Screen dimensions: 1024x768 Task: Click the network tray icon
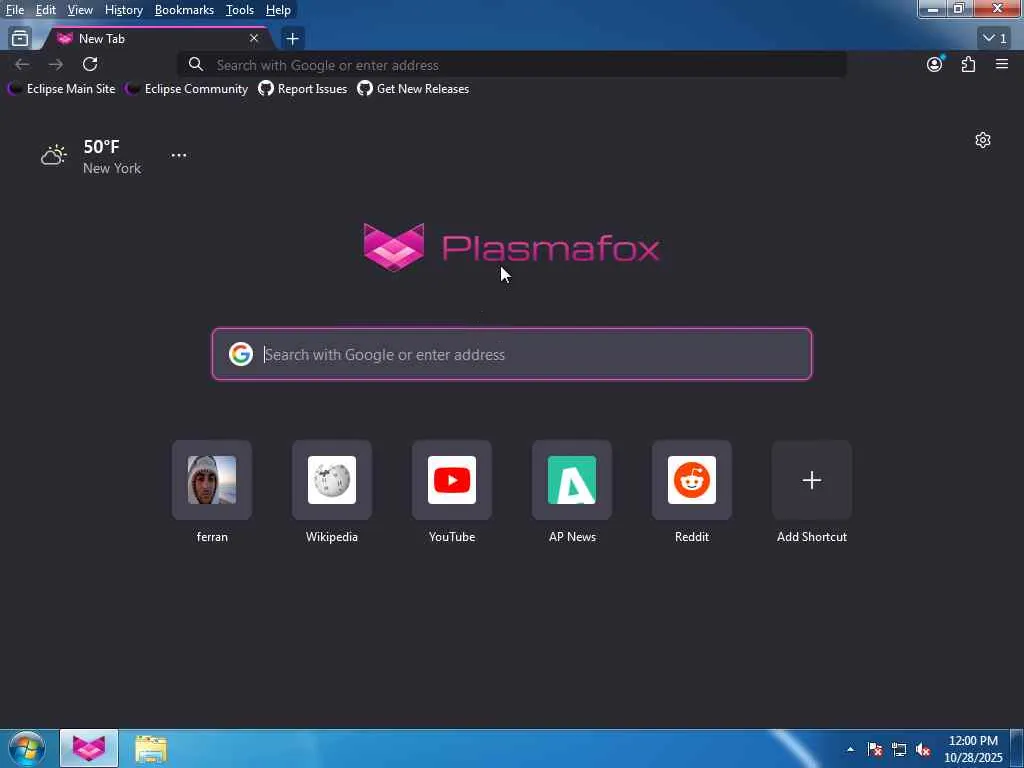tap(899, 749)
